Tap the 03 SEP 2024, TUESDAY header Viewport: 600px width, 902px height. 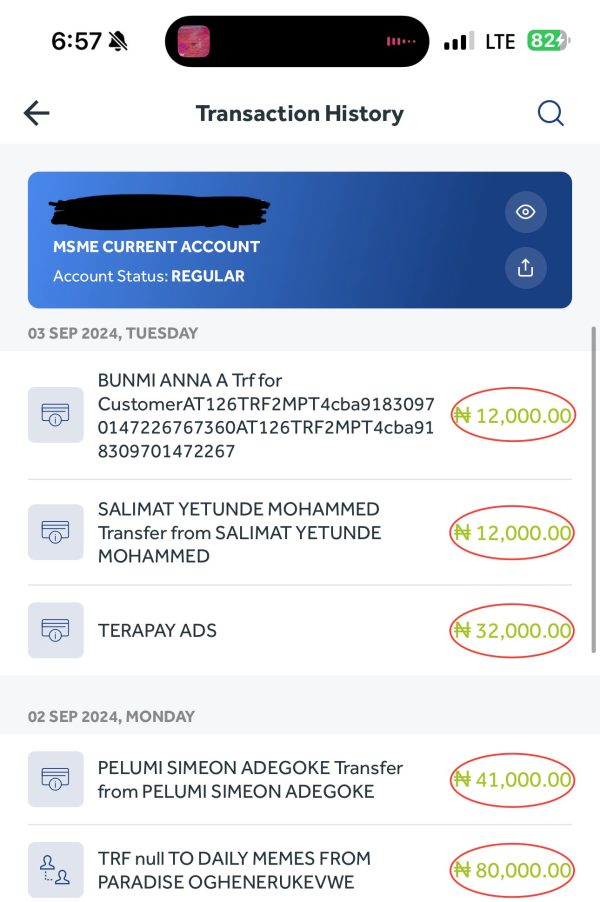tap(113, 333)
